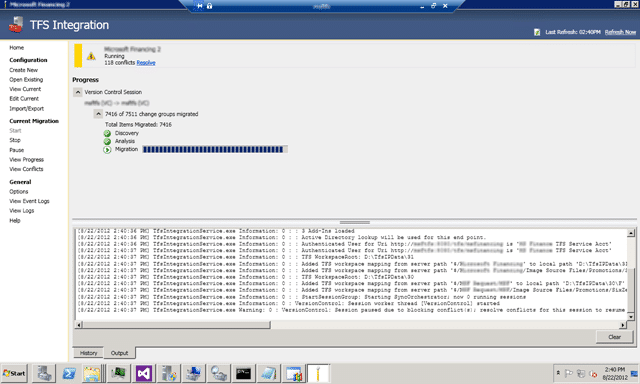Click the "118 conflicts" status text
The image size is (640, 384).
pyautogui.click(x=119, y=63)
